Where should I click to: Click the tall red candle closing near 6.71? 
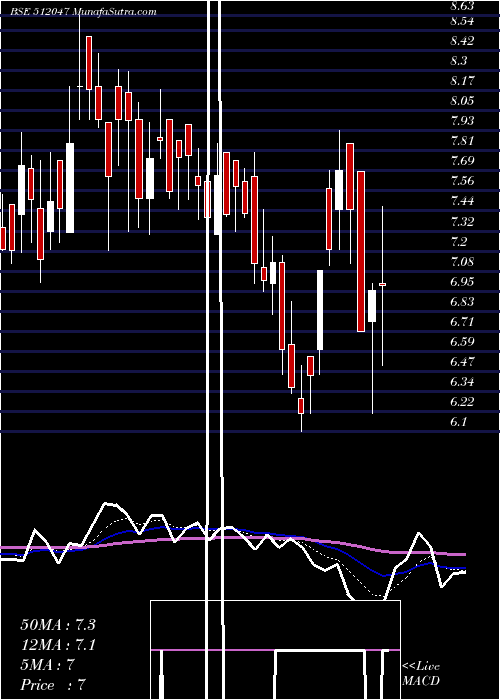pos(361,251)
